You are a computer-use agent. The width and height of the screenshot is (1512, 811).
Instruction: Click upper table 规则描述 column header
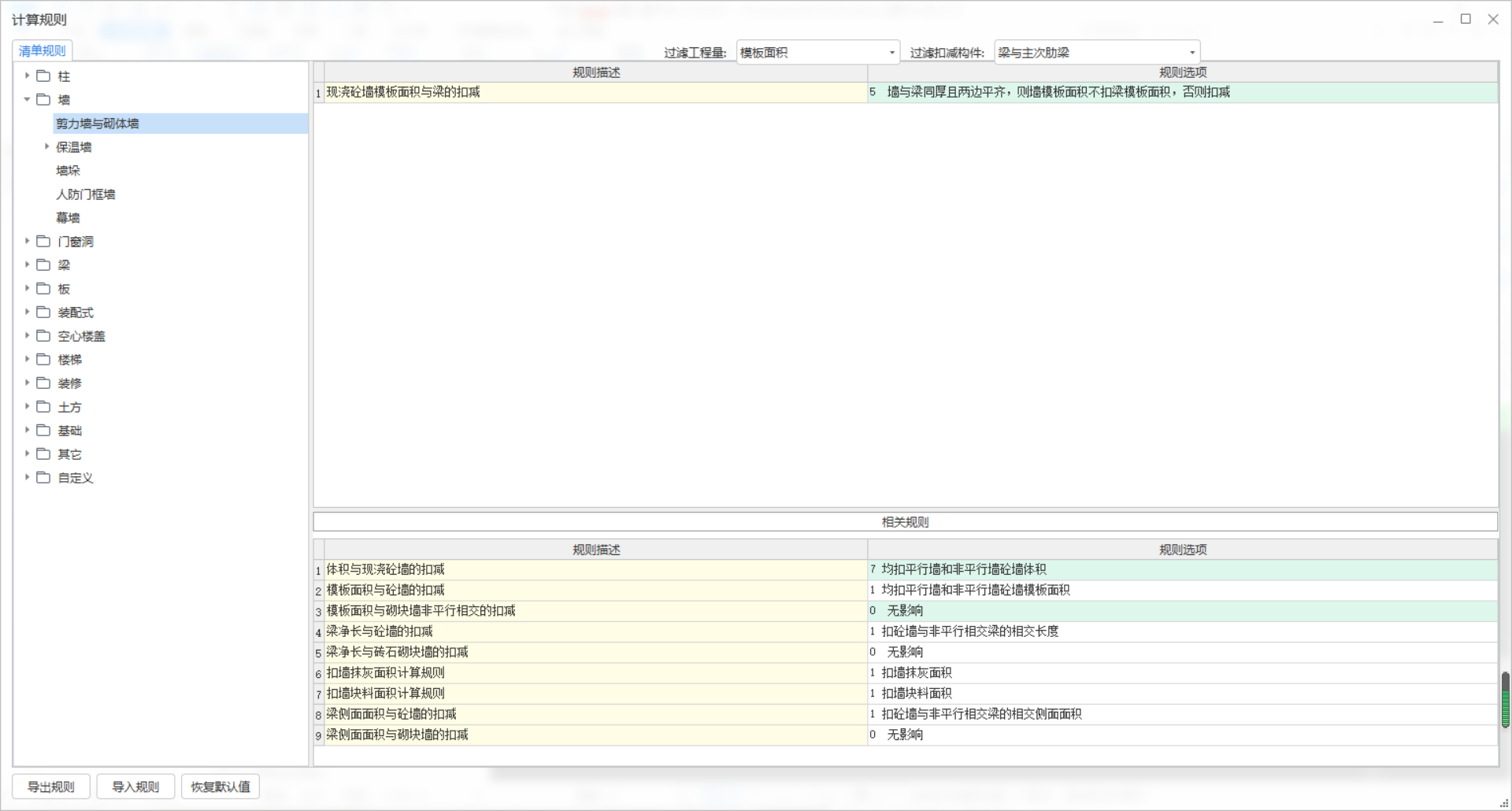pyautogui.click(x=596, y=72)
